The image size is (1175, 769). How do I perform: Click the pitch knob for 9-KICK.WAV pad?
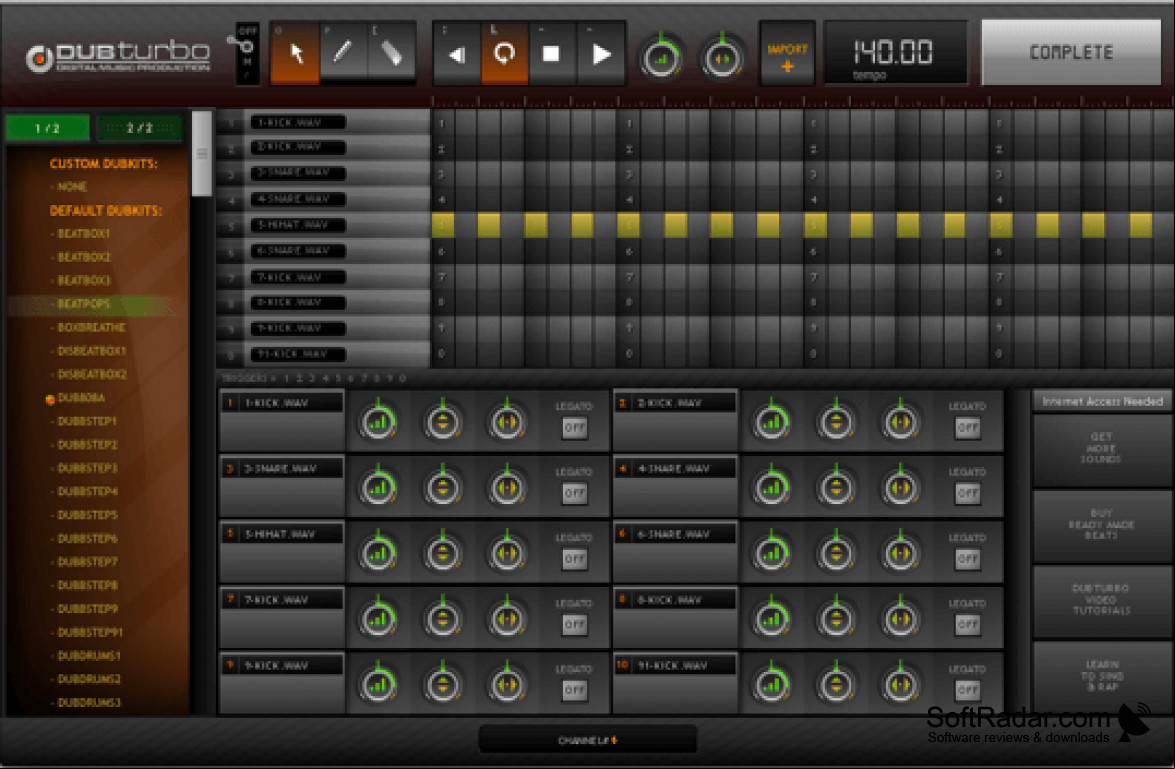coord(443,684)
